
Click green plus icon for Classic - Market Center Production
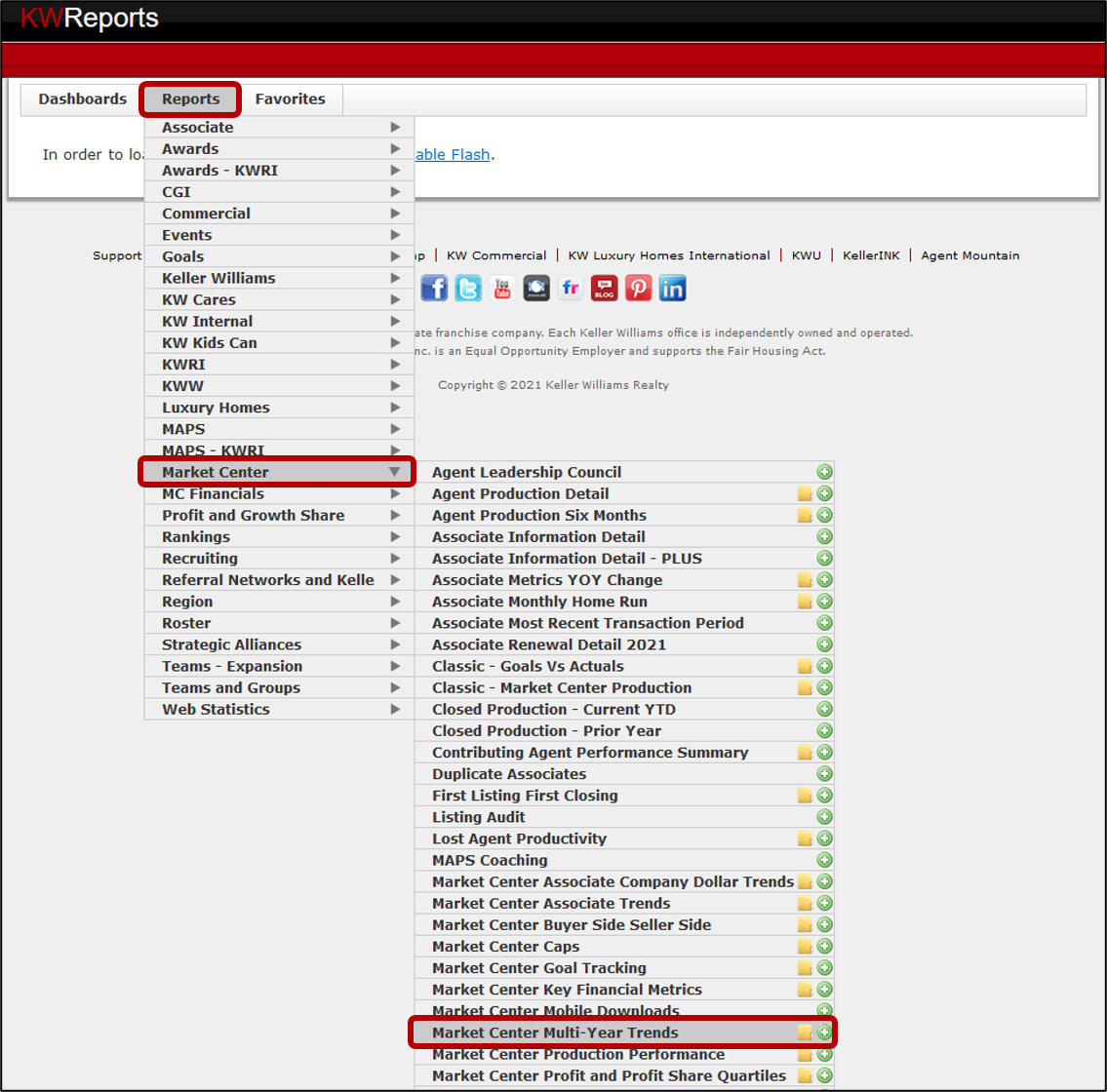824,687
